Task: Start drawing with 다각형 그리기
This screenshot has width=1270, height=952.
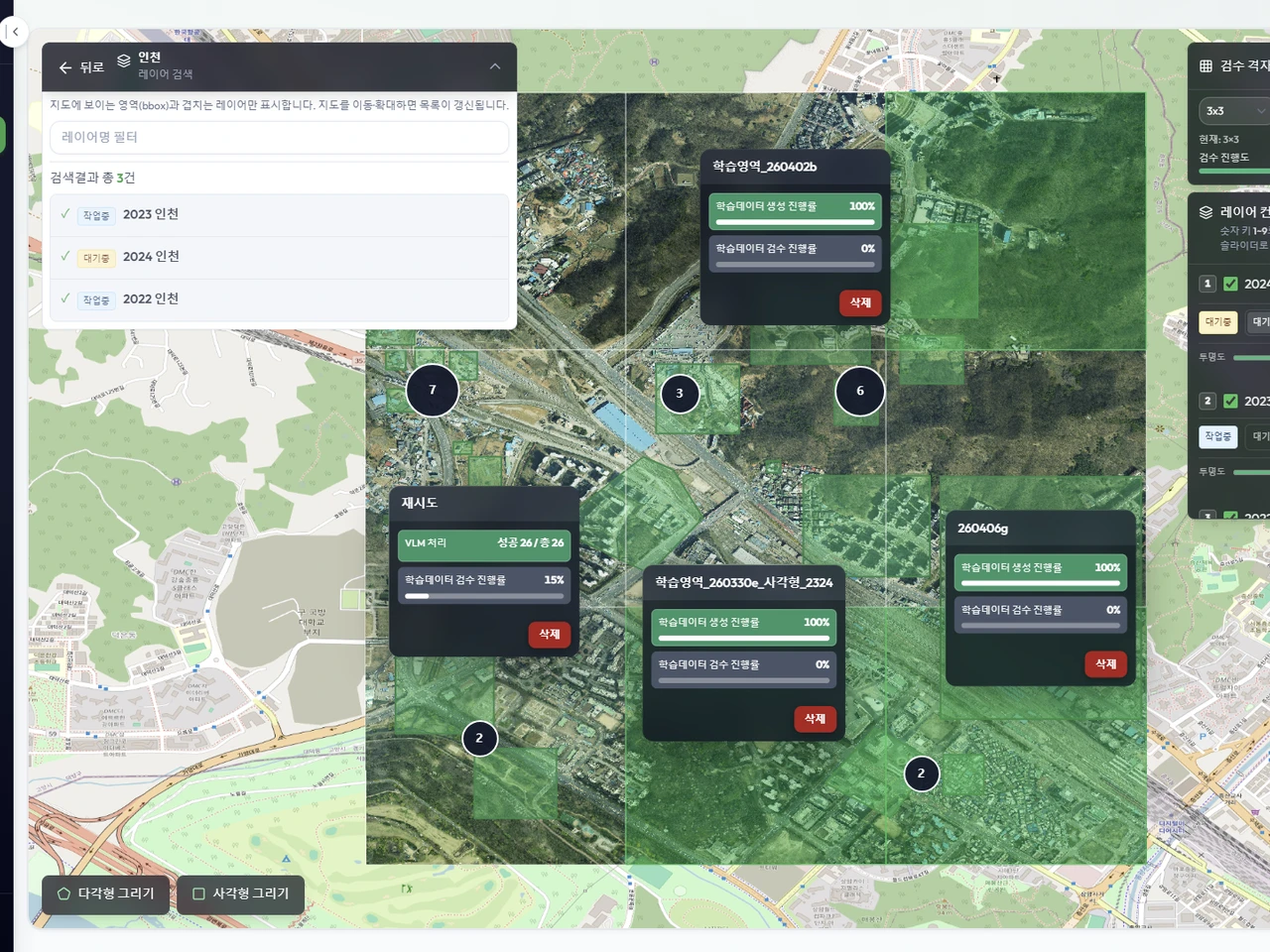Action: (105, 893)
